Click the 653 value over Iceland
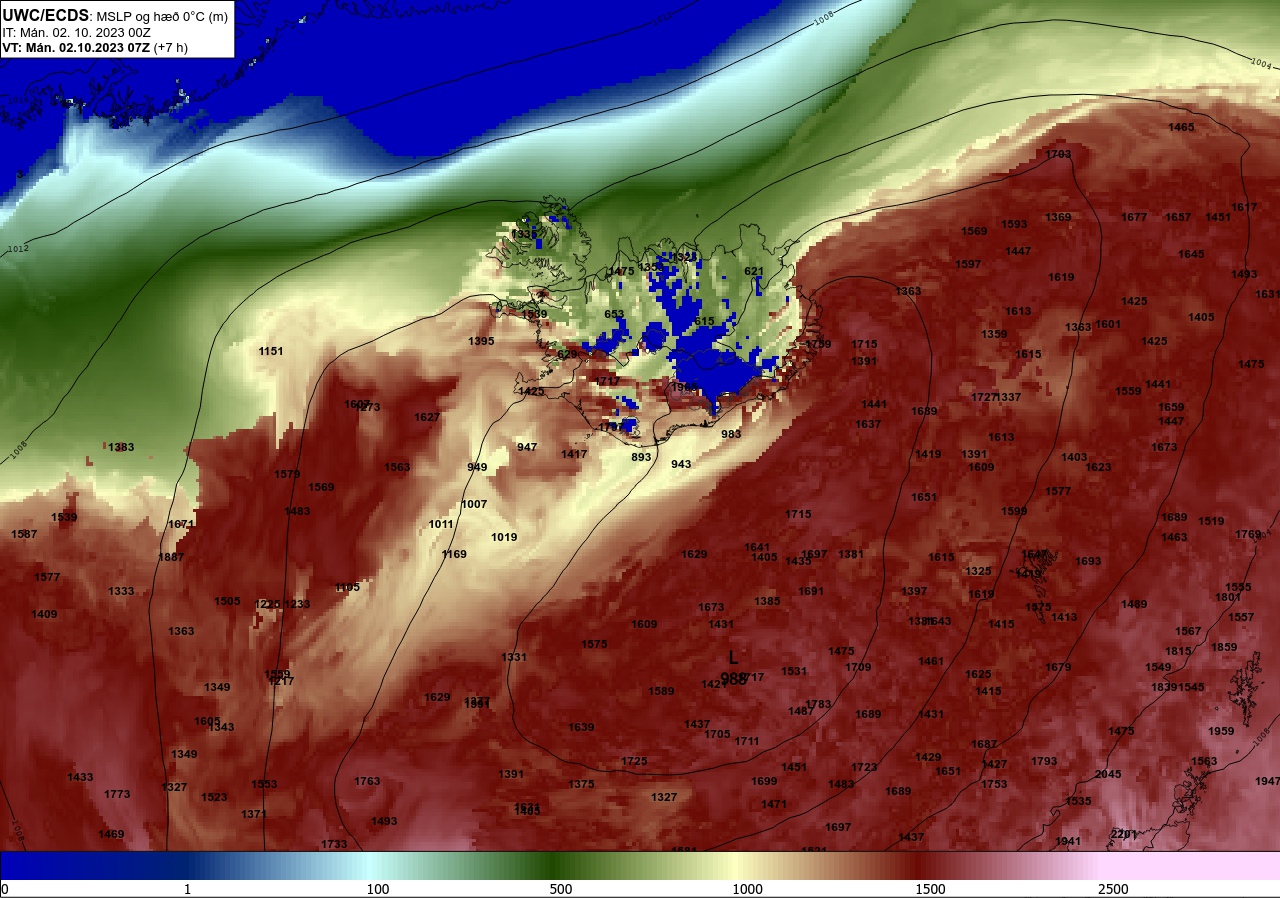 pos(614,314)
